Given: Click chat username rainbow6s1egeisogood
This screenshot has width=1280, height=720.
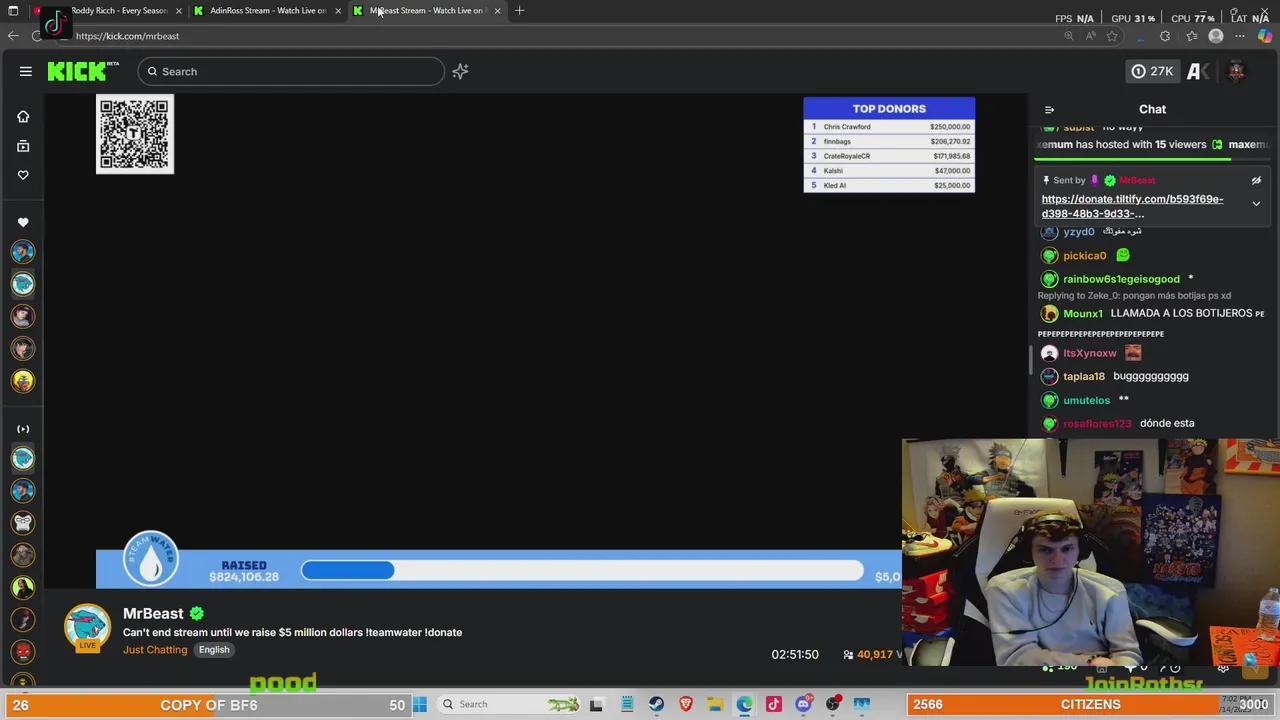Looking at the screenshot, I should (1121, 279).
